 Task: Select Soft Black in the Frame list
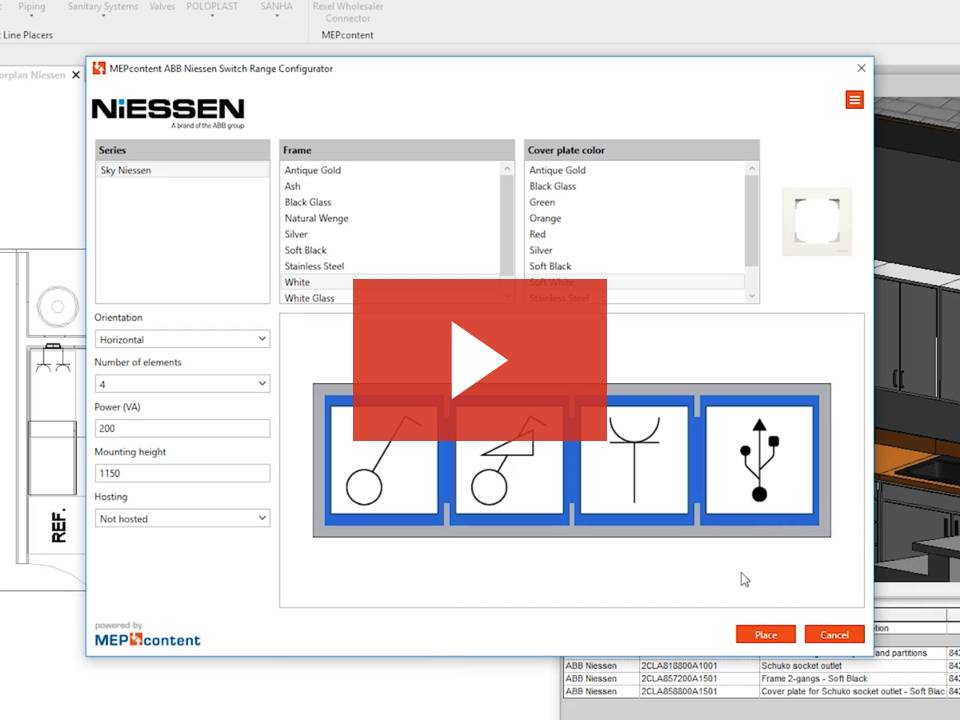(x=306, y=250)
